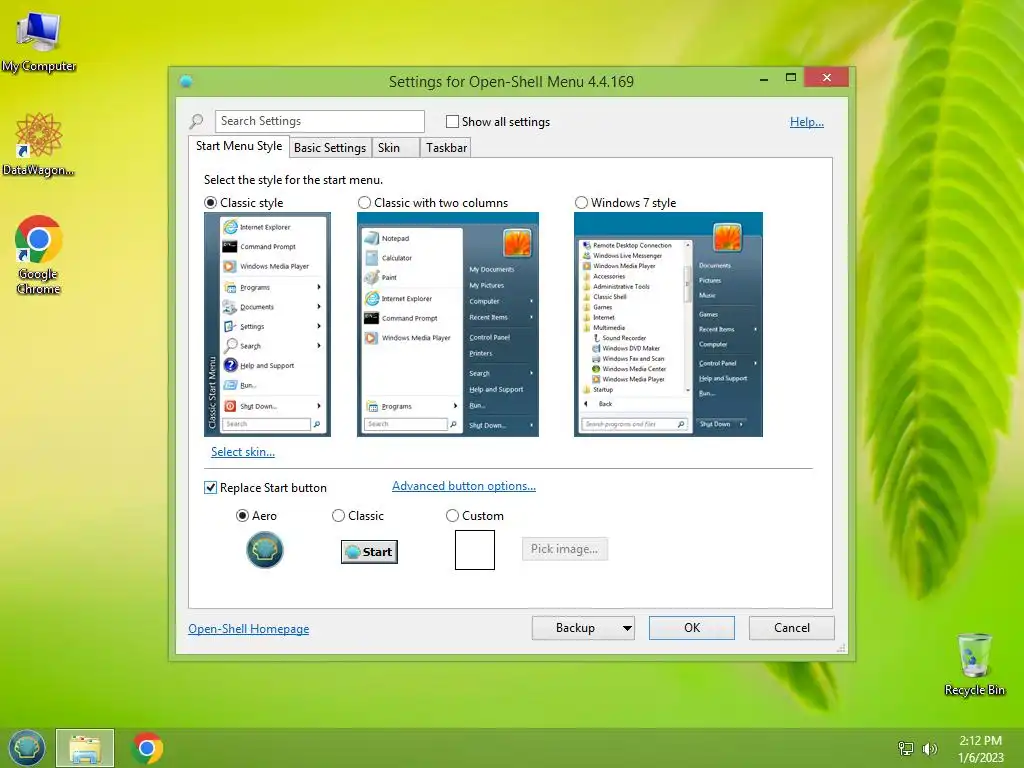Open My Computer desktop icon
The width and height of the screenshot is (1024, 768).
point(39,40)
